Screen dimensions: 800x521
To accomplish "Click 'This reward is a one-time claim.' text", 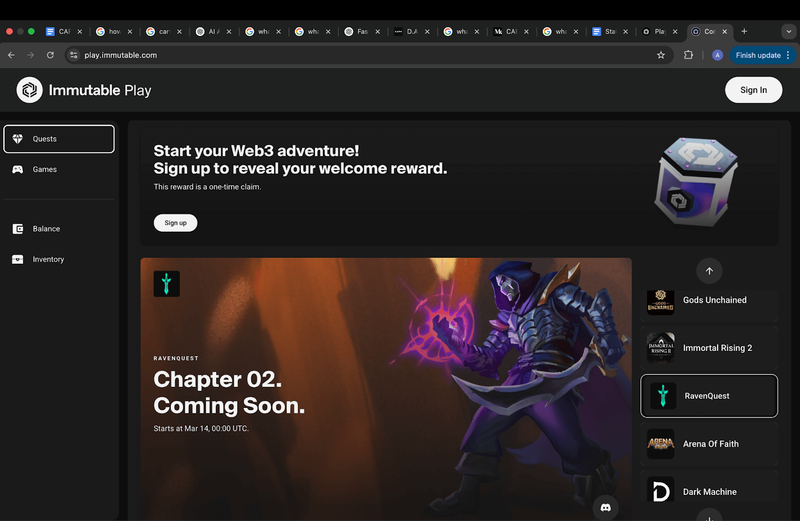I will (x=207, y=187).
